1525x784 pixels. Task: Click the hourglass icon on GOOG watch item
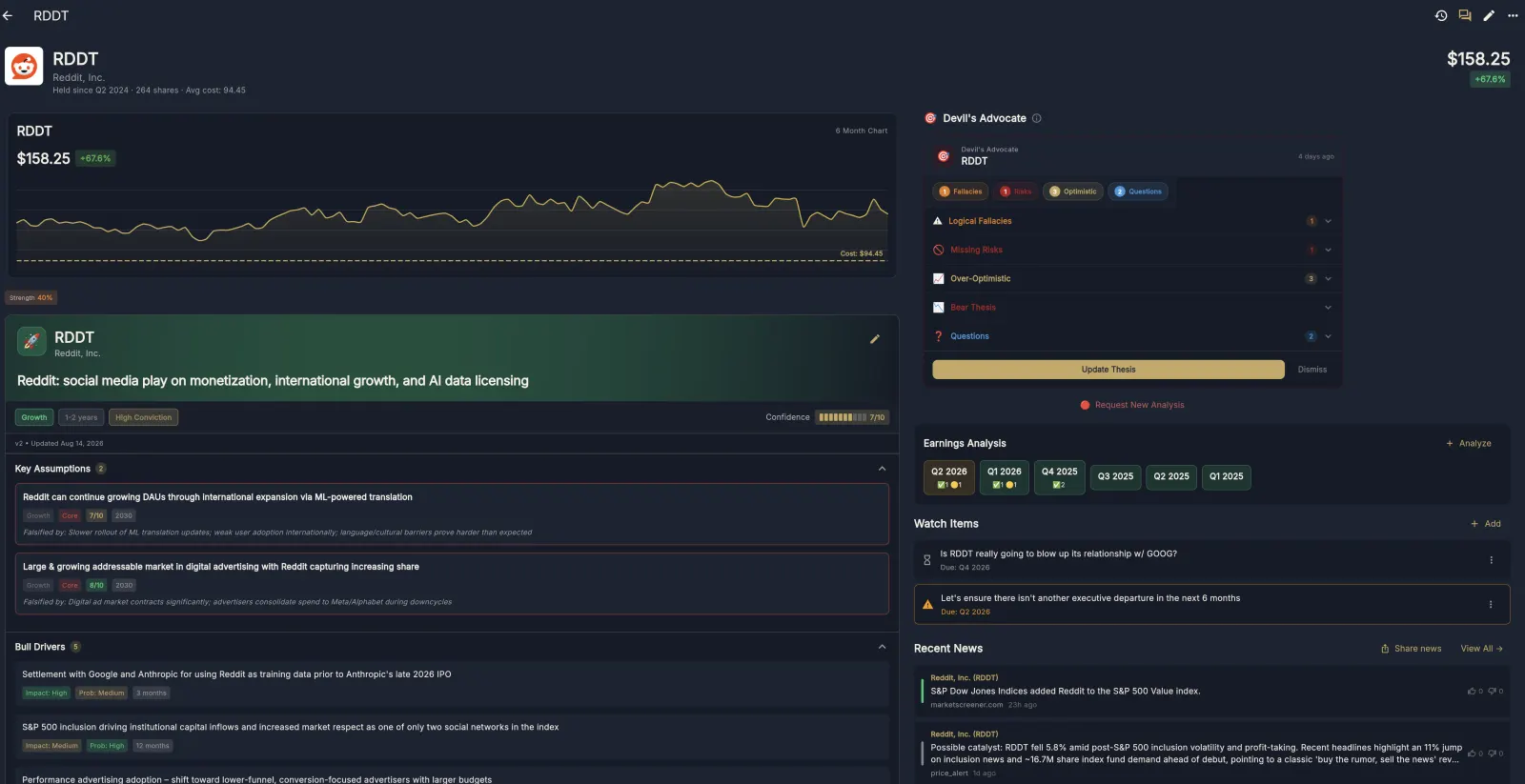(x=927, y=560)
